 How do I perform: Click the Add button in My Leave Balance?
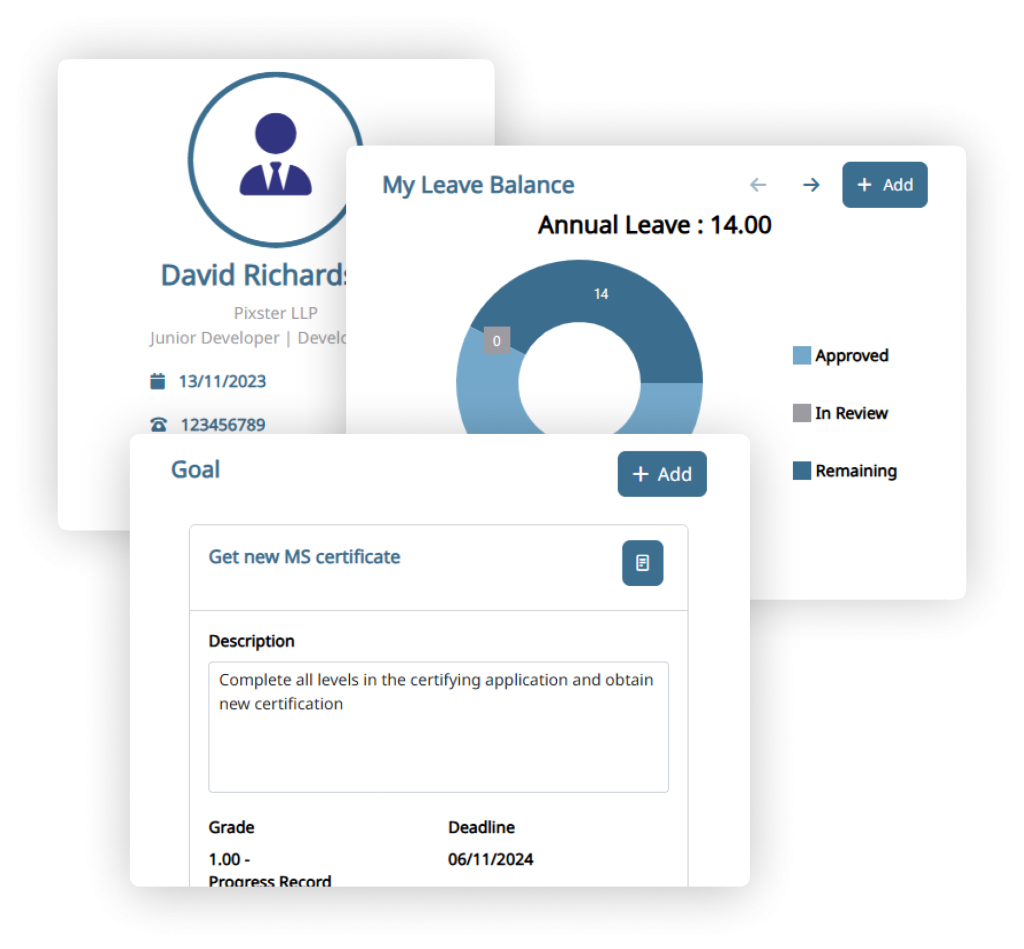884,185
